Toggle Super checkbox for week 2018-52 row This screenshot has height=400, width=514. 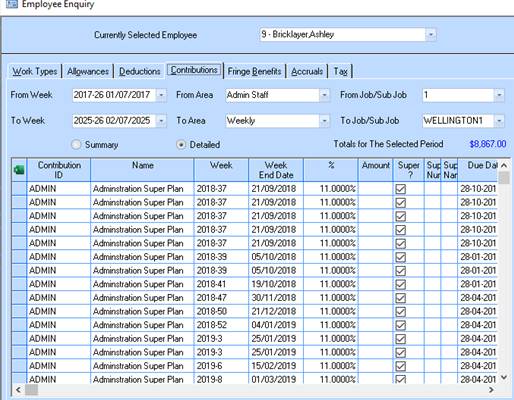coord(401,325)
